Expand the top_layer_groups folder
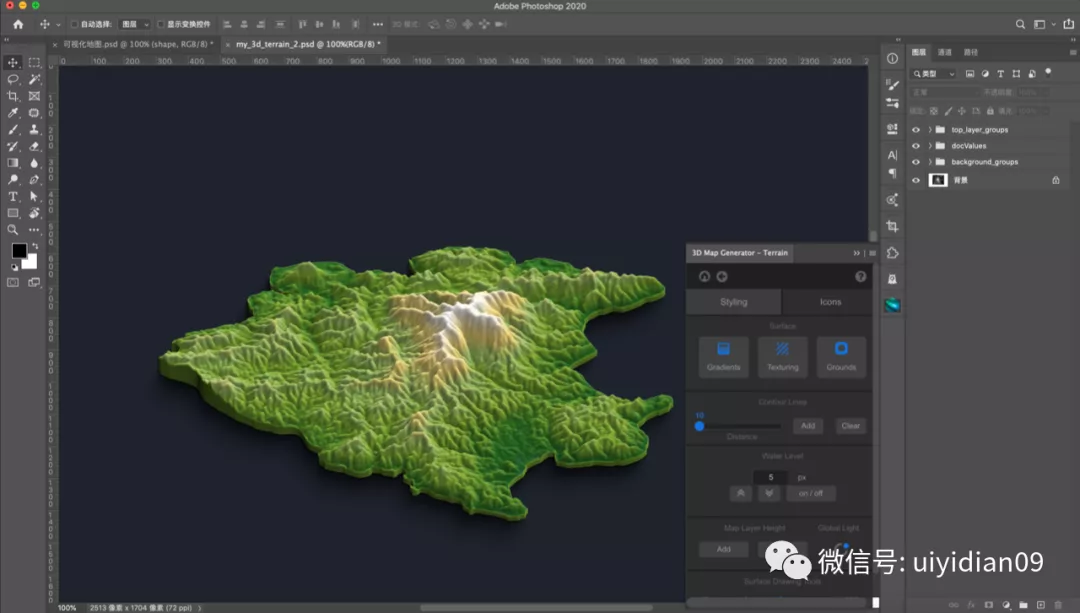Image resolution: width=1080 pixels, height=613 pixels. (x=930, y=130)
